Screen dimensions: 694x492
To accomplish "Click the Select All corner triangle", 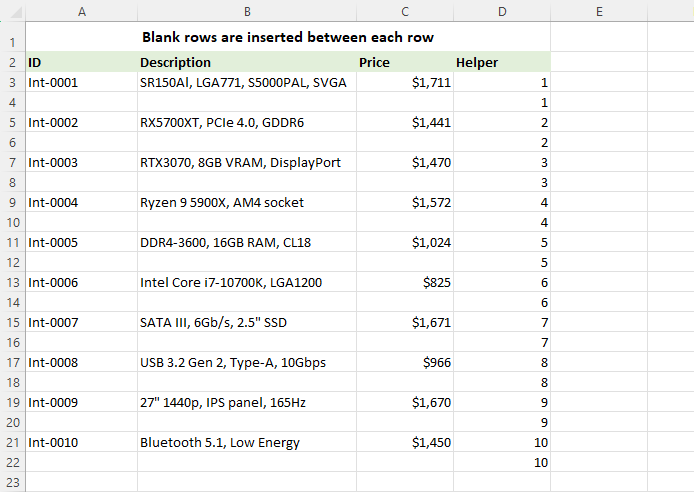I will pos(12,11).
